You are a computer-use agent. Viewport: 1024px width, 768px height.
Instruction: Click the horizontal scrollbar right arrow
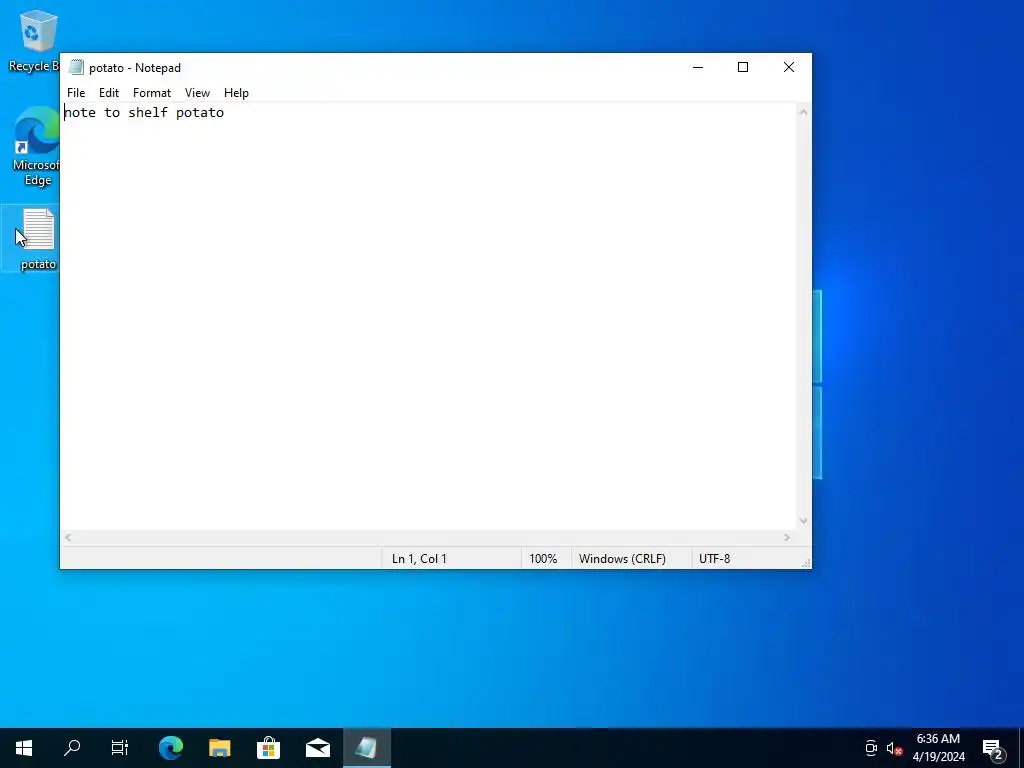pos(787,537)
